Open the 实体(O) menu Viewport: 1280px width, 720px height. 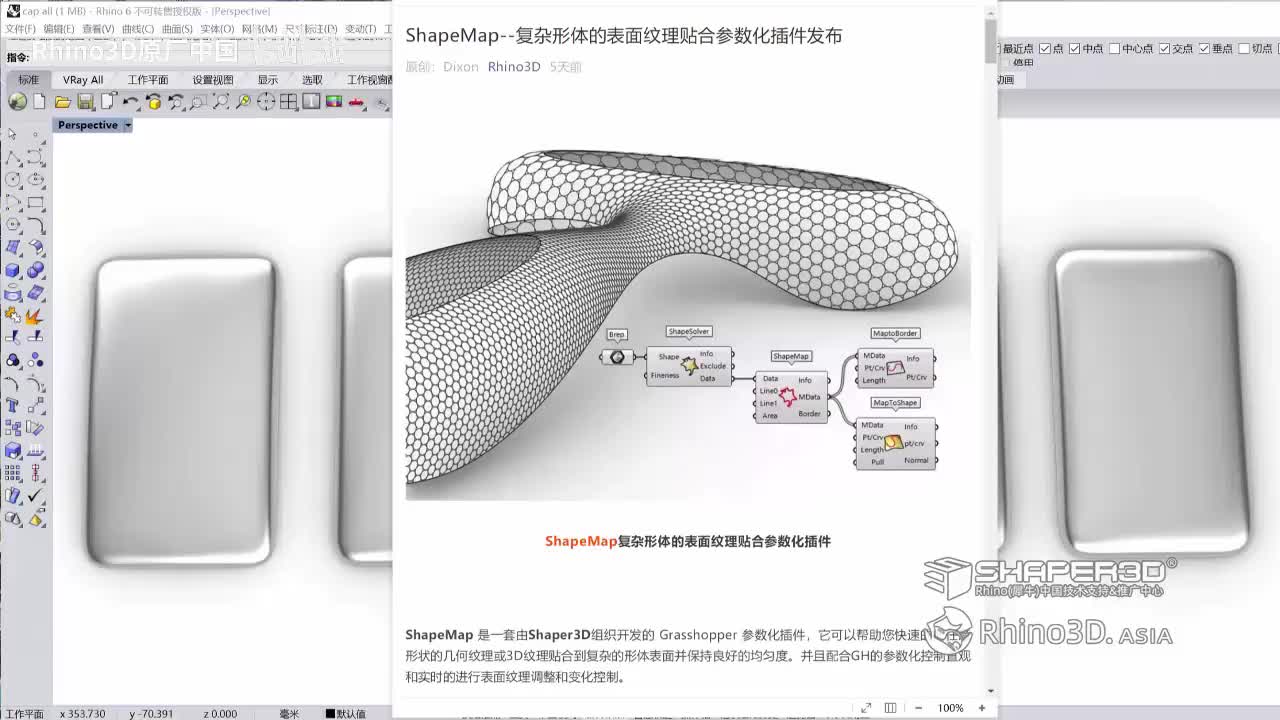tap(217, 29)
